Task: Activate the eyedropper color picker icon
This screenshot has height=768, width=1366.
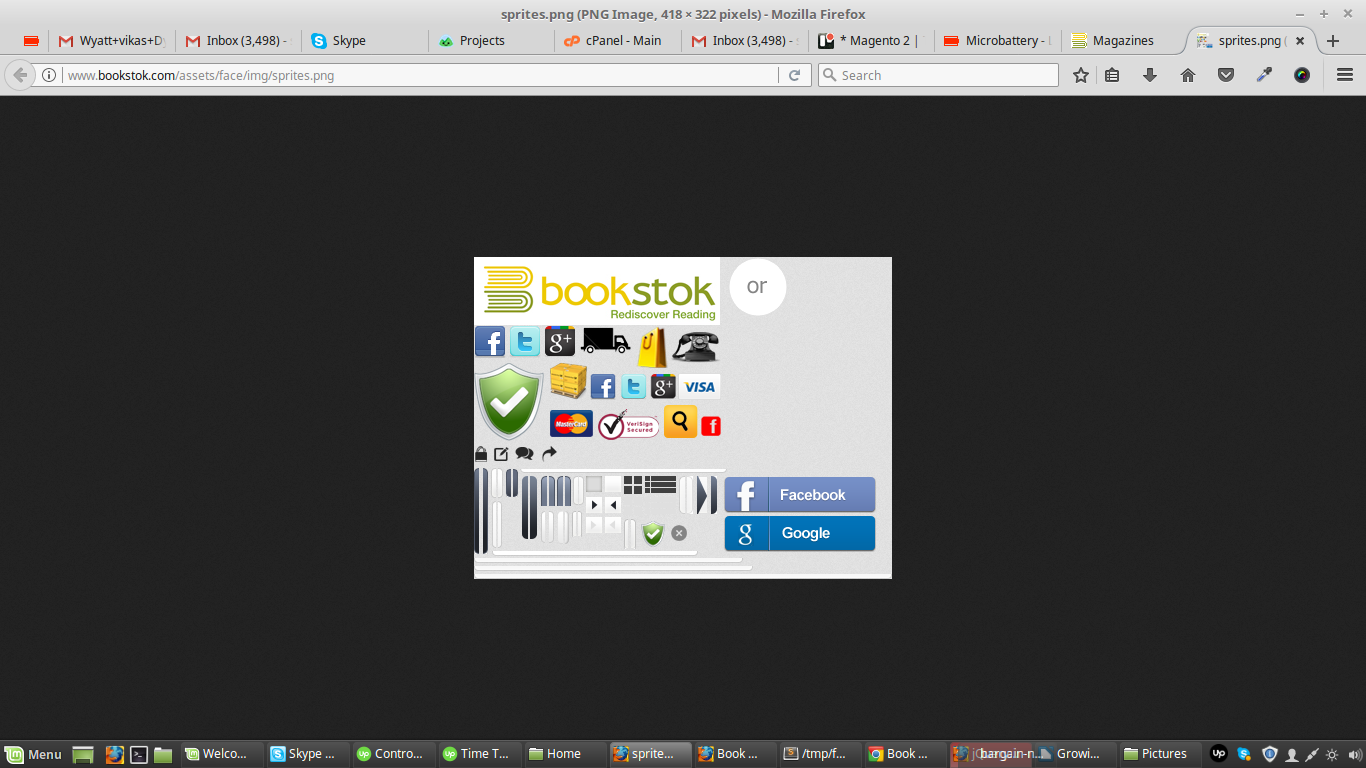Action: [x=1264, y=75]
